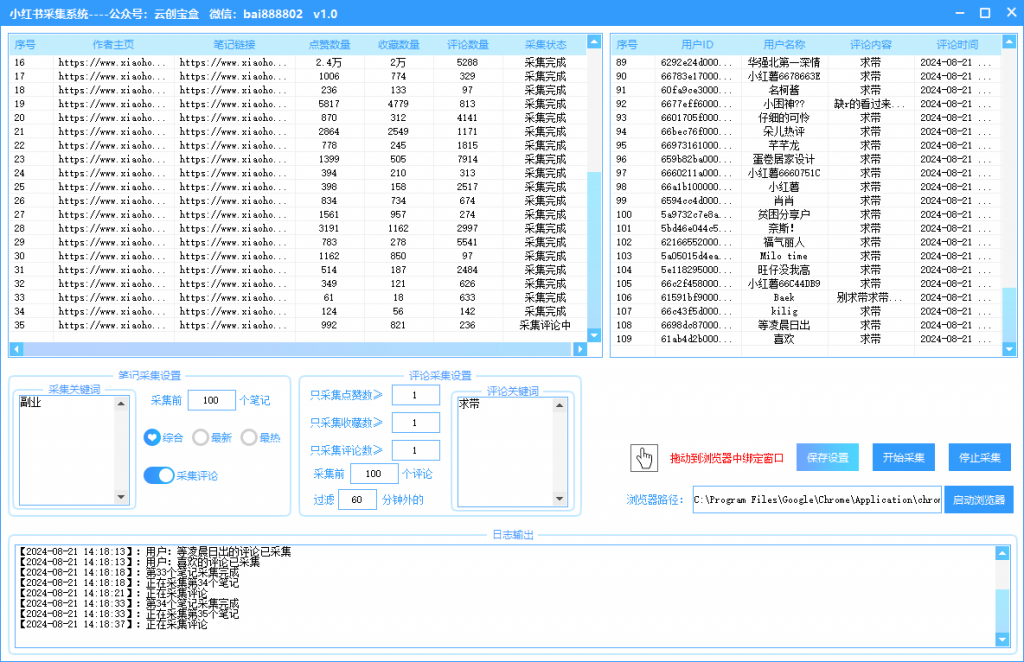Click scroll-right arrow of notes table
Viewport: 1024px width, 662px height.
point(578,349)
